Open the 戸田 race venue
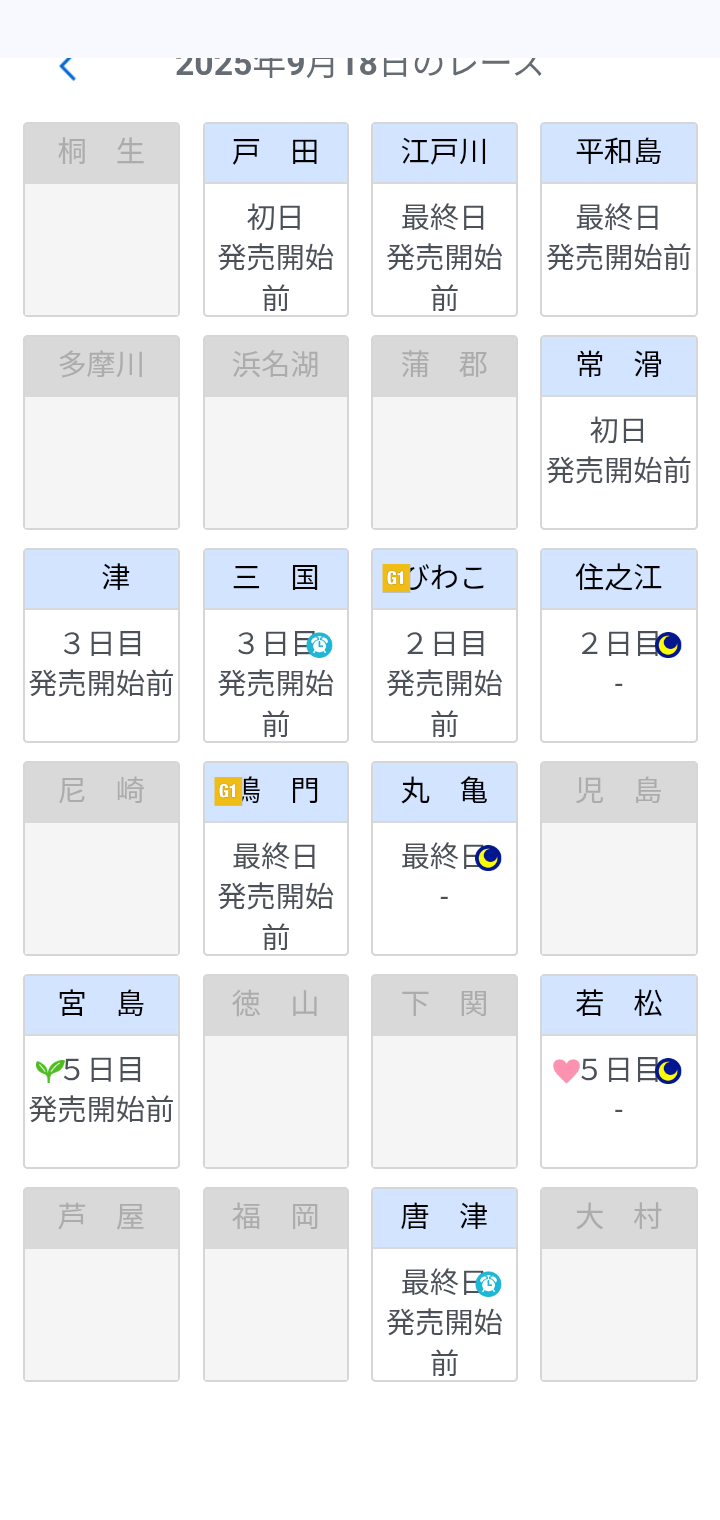Image resolution: width=720 pixels, height=1520 pixels. (x=276, y=153)
